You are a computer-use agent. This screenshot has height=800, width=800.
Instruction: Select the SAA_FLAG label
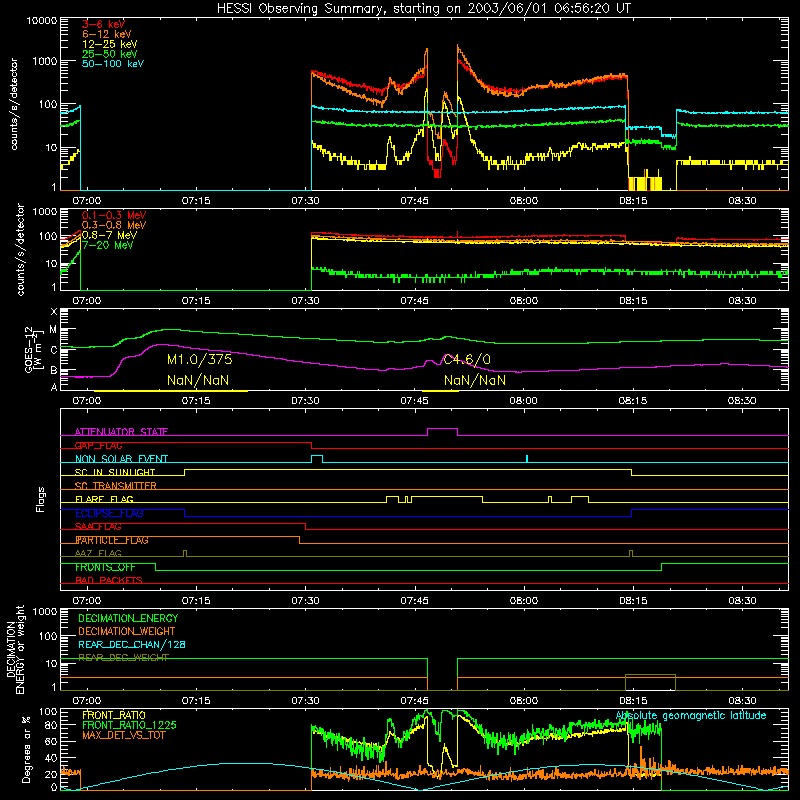[98, 527]
